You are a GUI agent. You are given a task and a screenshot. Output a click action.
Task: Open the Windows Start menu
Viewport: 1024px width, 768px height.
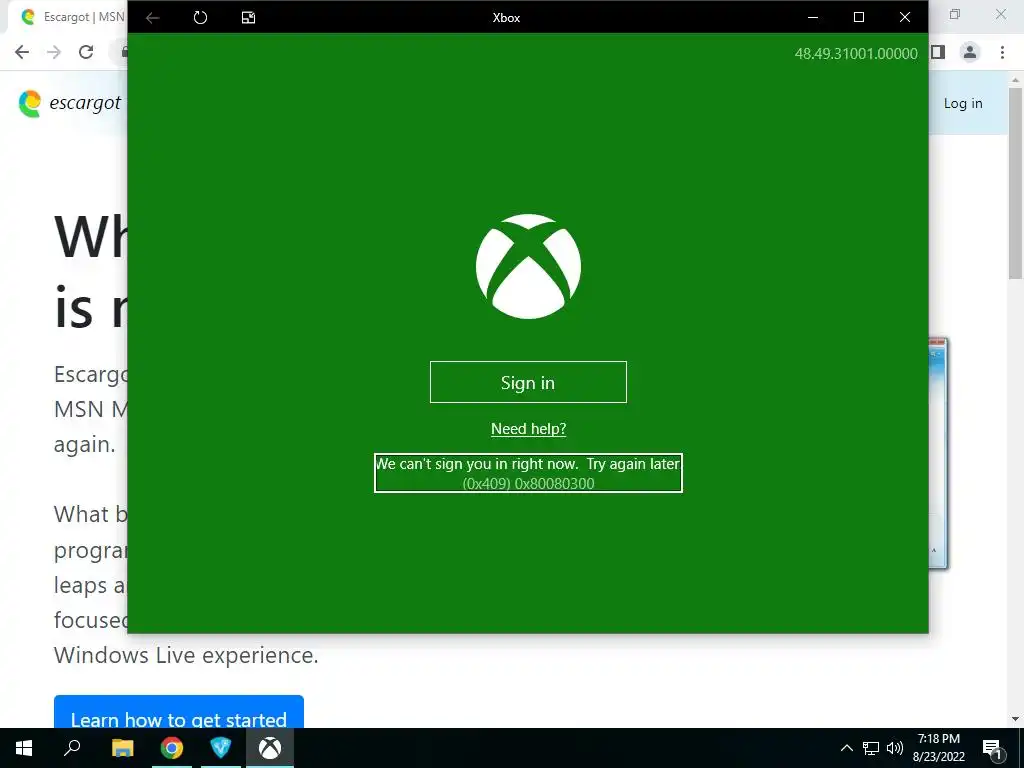[24, 748]
